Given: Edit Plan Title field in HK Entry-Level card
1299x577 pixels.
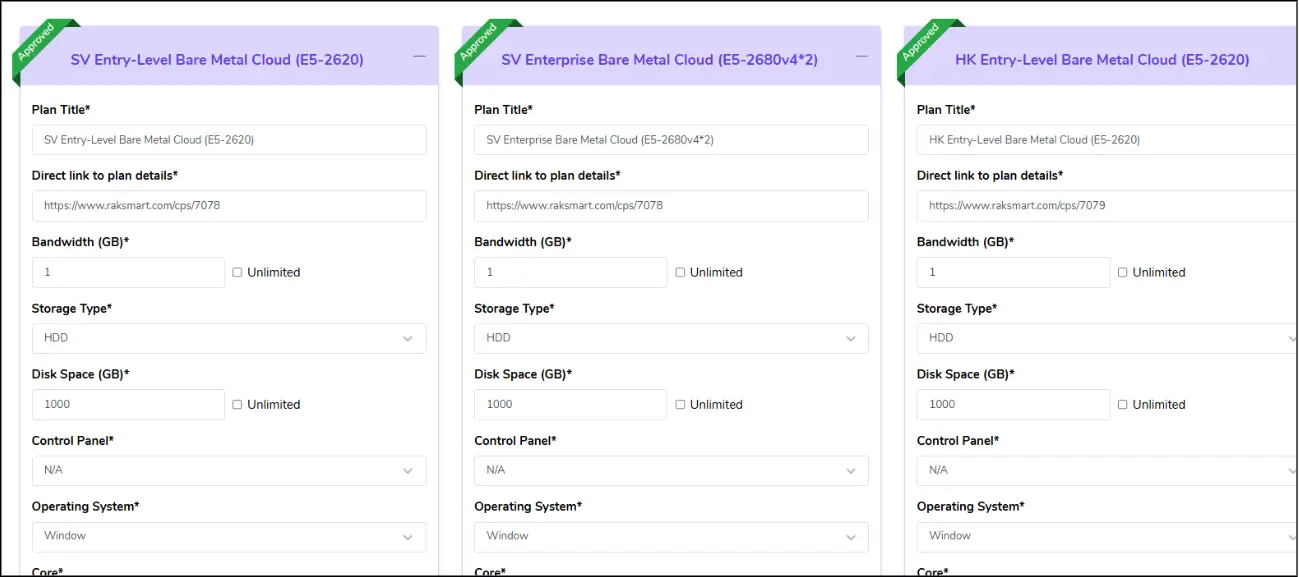Looking at the screenshot, I should (1107, 140).
